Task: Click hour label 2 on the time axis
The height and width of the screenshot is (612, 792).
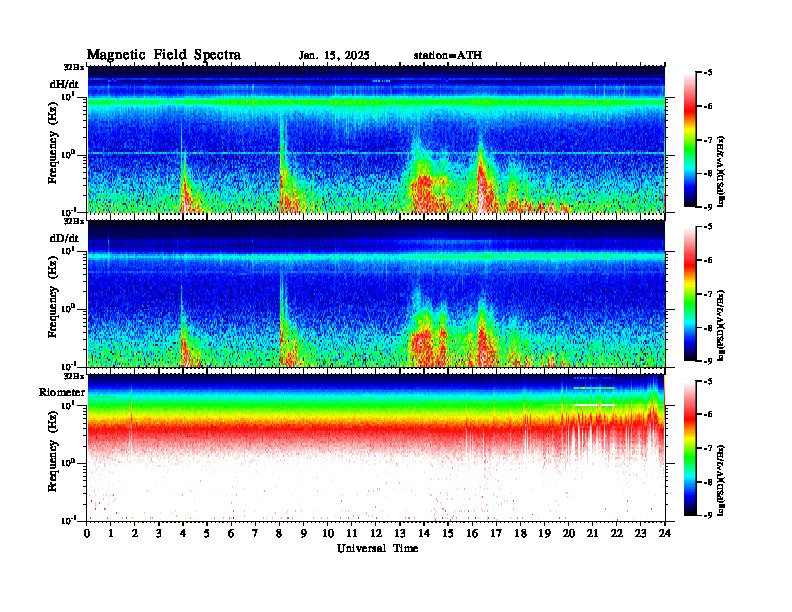Action: (x=135, y=533)
